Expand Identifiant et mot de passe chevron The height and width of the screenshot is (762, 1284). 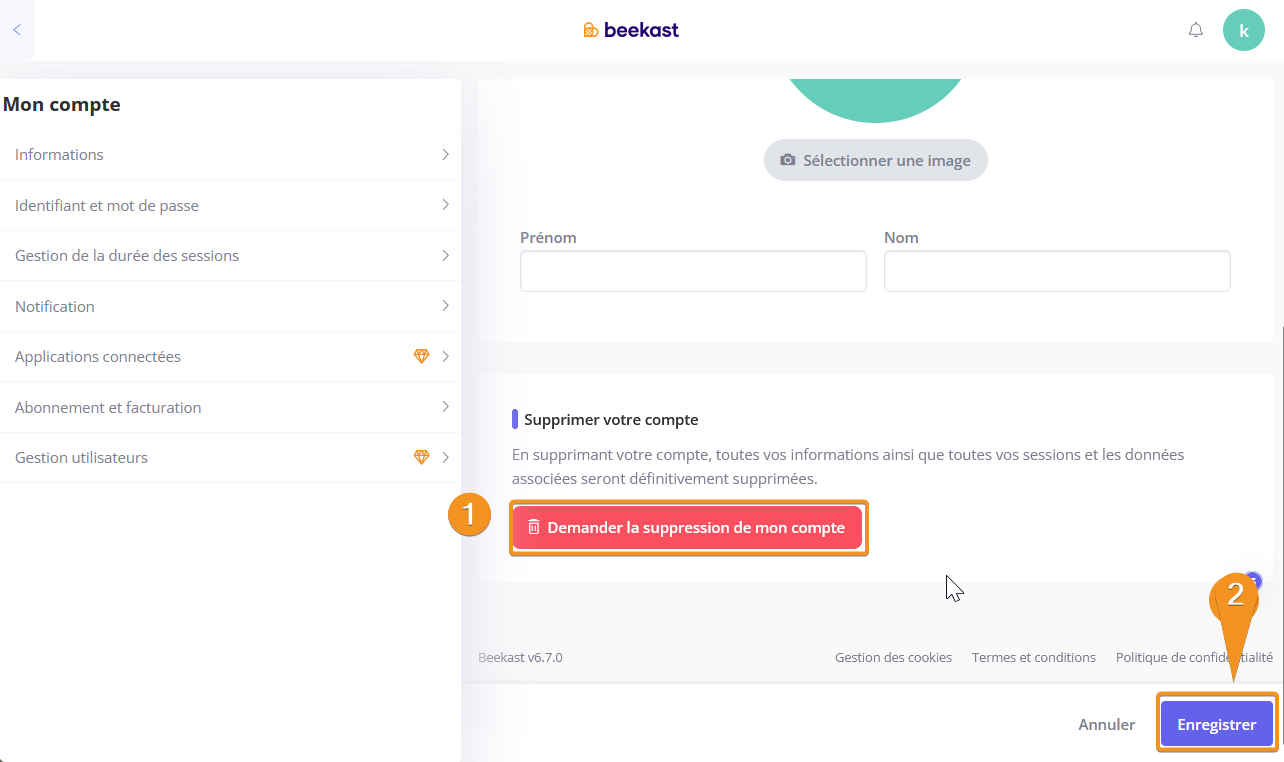click(x=445, y=205)
